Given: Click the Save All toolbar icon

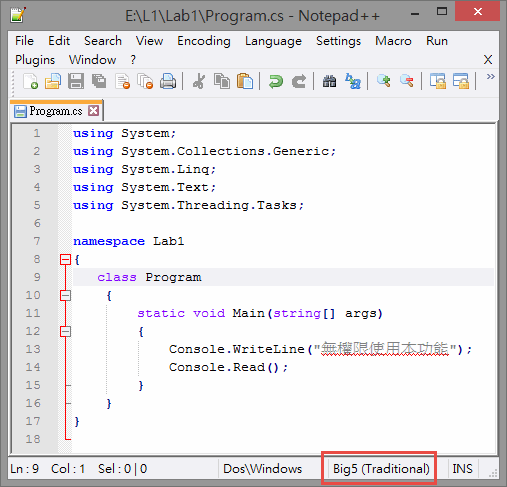Looking at the screenshot, I should click(99, 81).
